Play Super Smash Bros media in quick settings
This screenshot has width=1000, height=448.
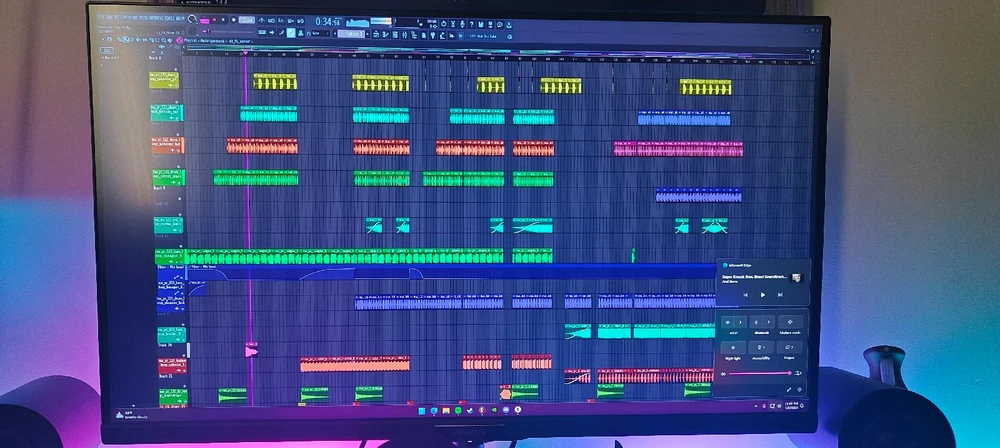pyautogui.click(x=763, y=295)
